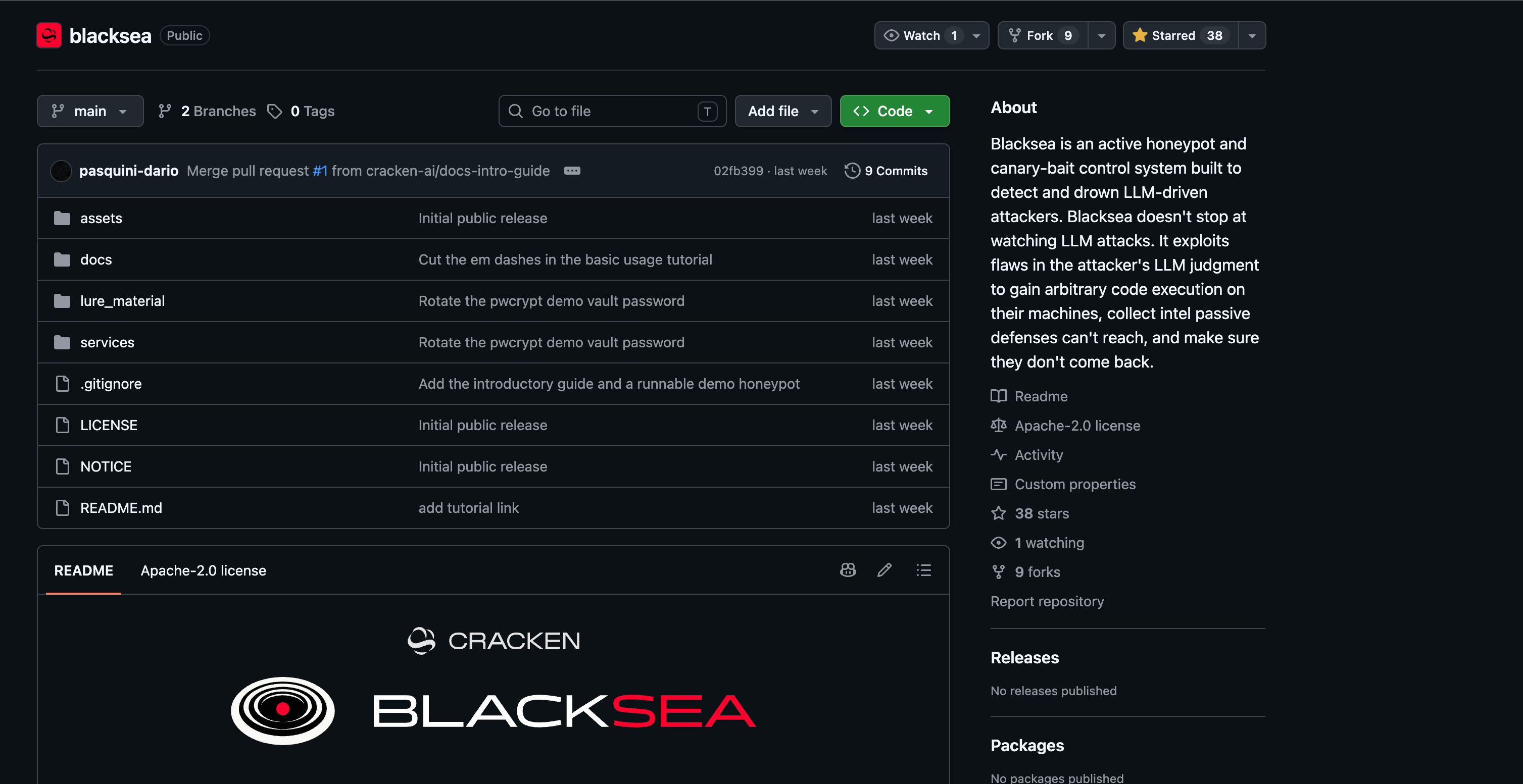1523x784 pixels.
Task: Open the Add file dropdown
Action: coord(783,111)
